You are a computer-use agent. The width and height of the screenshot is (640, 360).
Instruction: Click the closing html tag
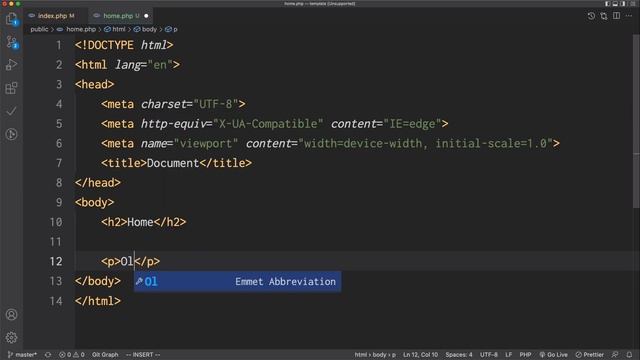point(98,301)
